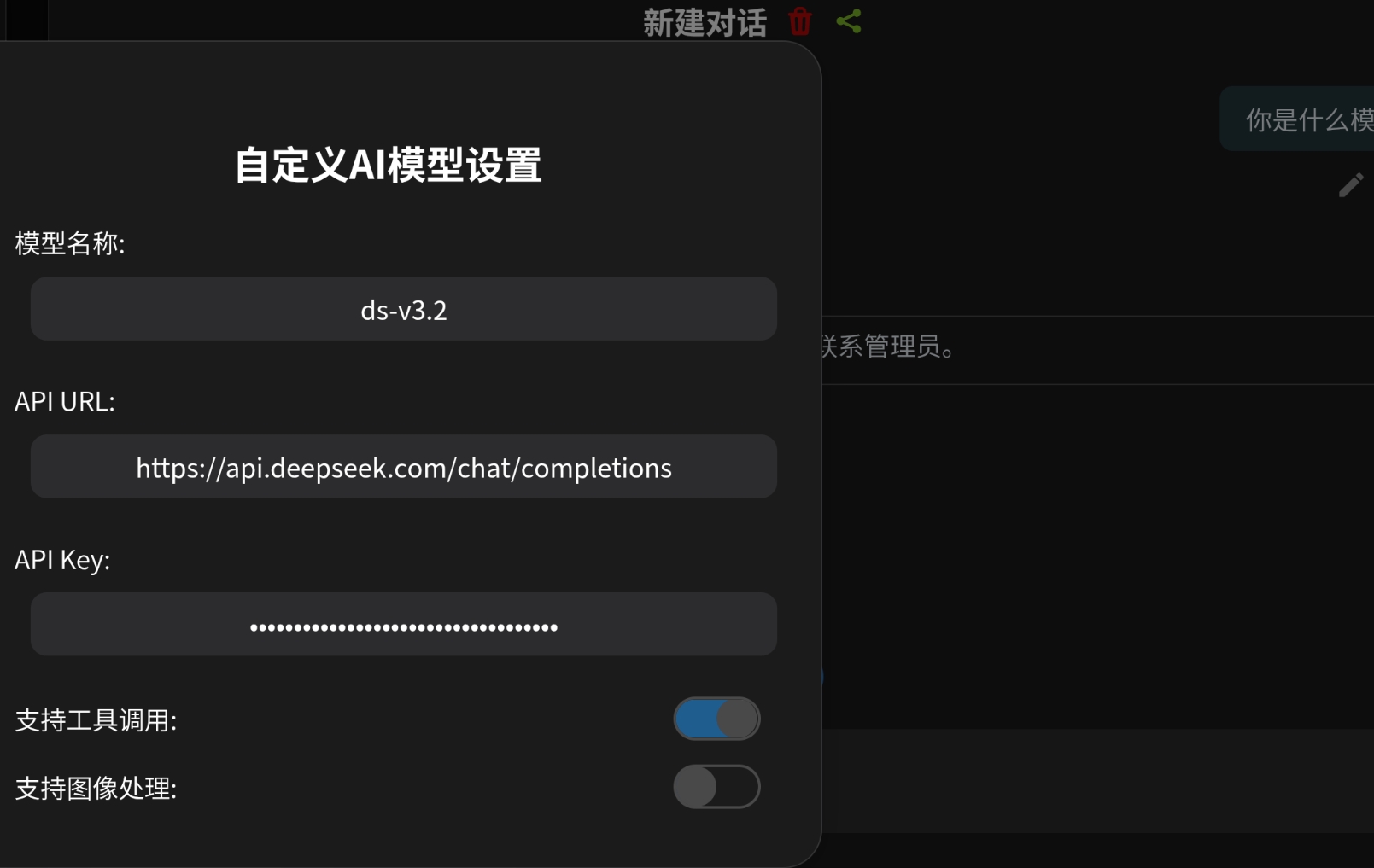Click the 支持工具调用 label
1374x868 pixels.
pyautogui.click(x=96, y=719)
